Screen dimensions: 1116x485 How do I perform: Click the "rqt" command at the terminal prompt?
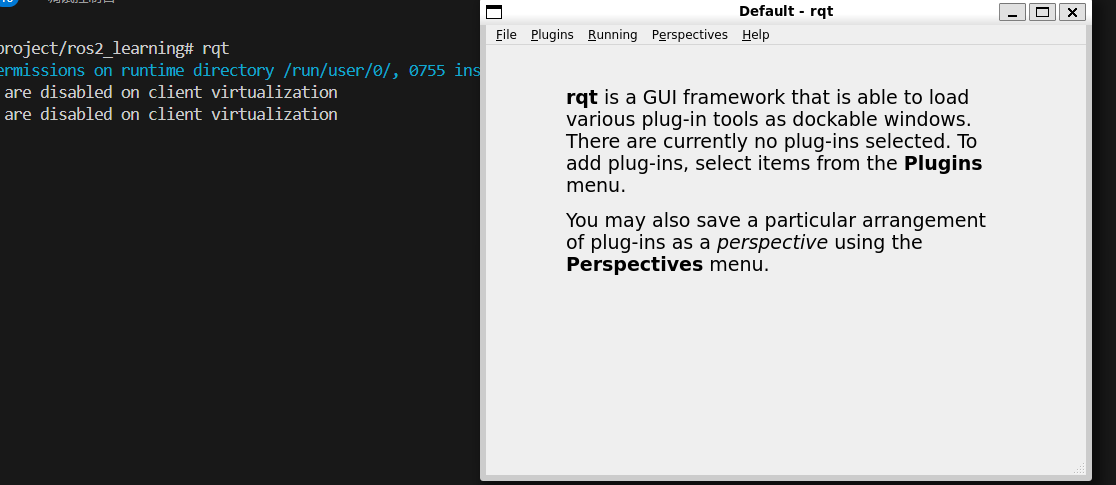coord(215,48)
